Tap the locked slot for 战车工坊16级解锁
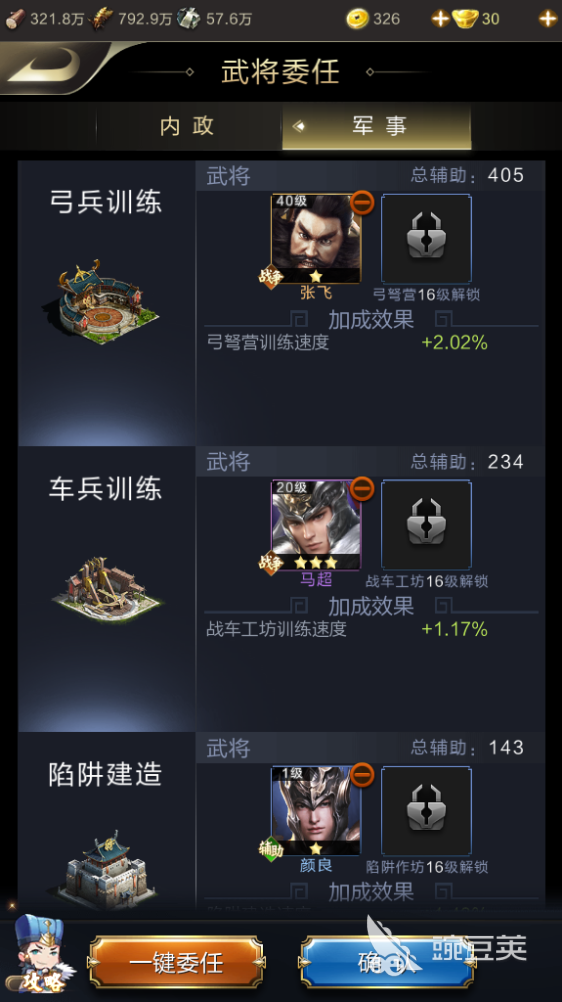This screenshot has width=562, height=1002. 426,525
